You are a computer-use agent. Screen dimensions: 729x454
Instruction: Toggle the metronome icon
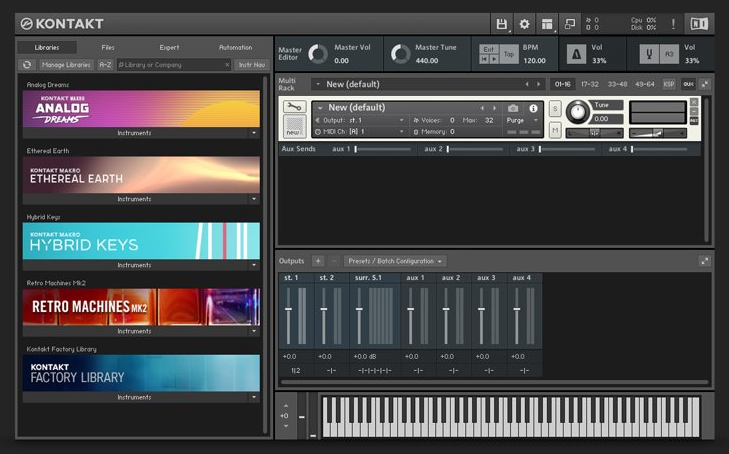[x=576, y=54]
